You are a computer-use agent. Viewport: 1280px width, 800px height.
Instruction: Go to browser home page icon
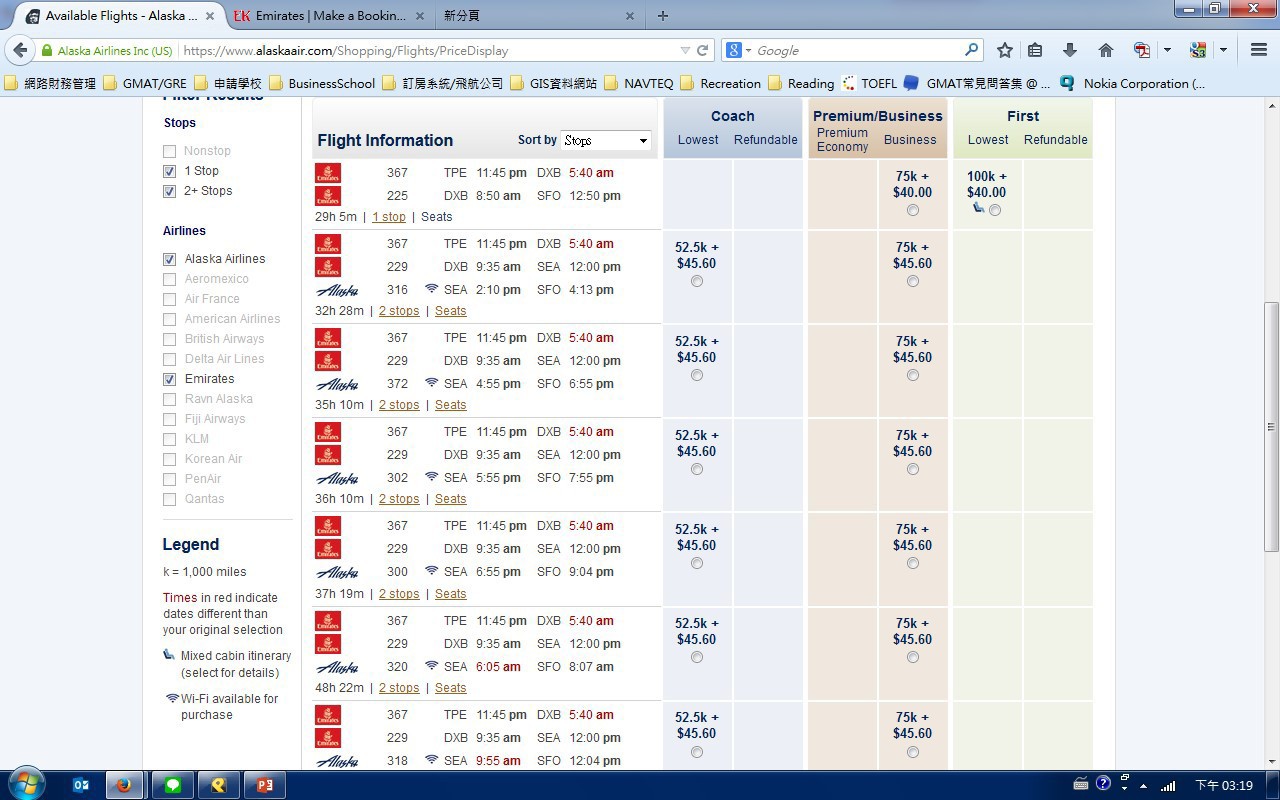1105,50
